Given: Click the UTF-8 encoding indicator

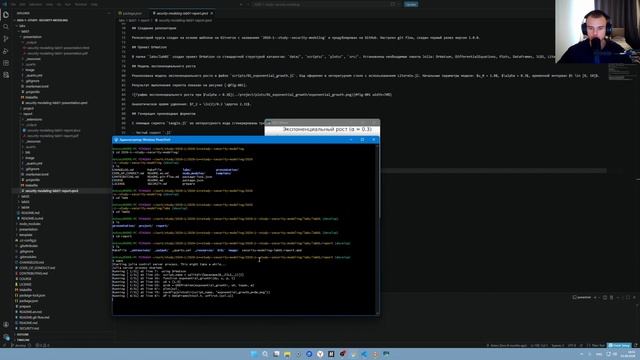Looking at the screenshot, I should pyautogui.click(x=572, y=345).
